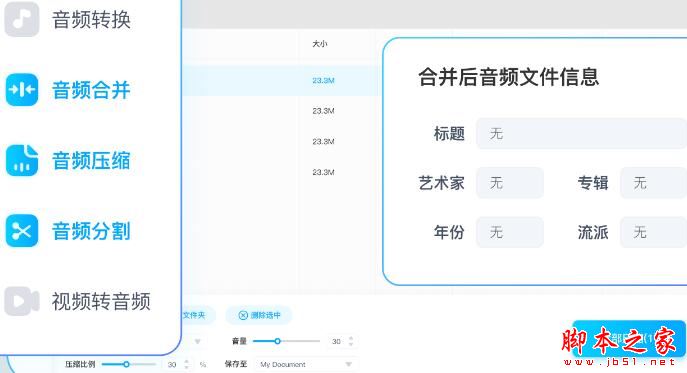Choose the 音频压缩 file compression icon
Screen dimensions: 687x373
[21, 160]
